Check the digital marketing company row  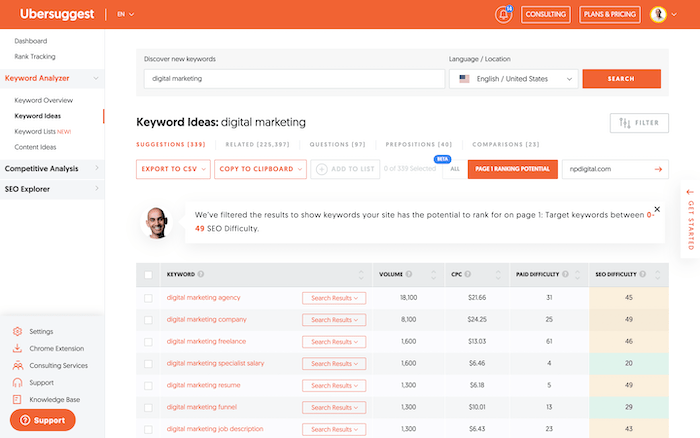coord(148,320)
